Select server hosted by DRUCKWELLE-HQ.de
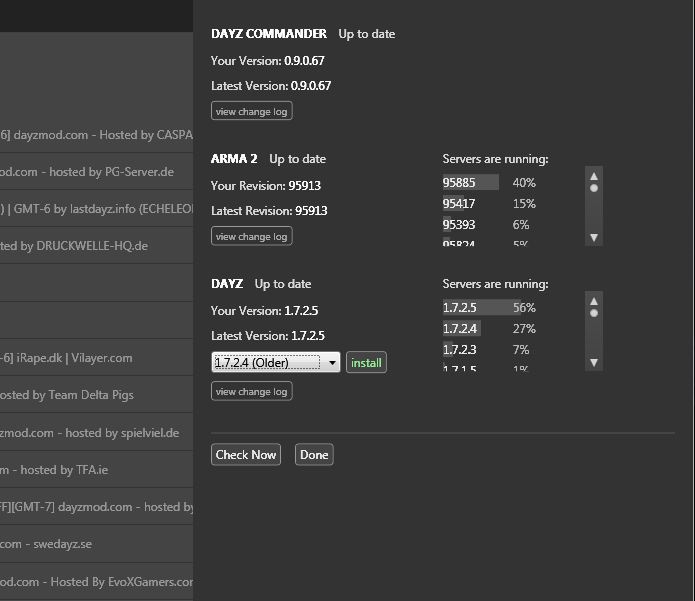 point(96,246)
